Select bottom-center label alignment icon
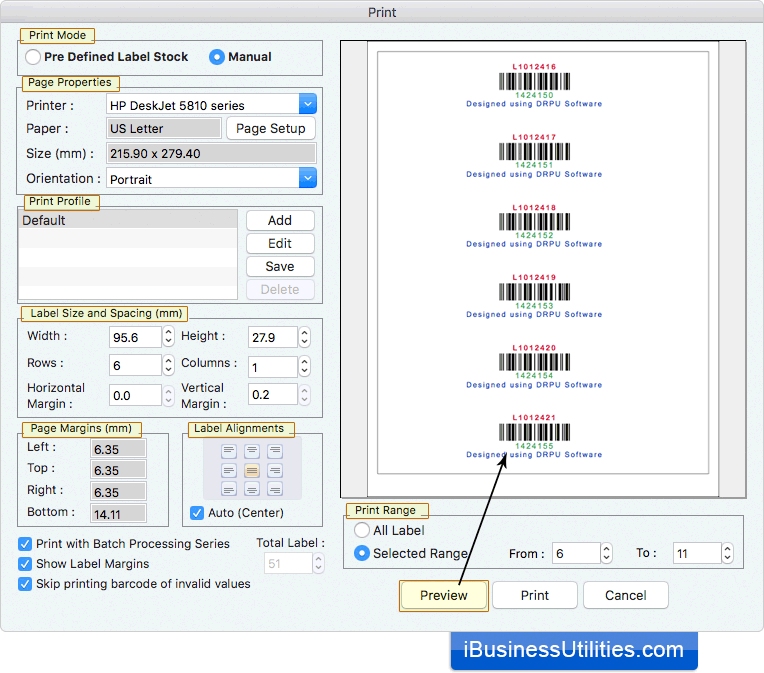 [x=252, y=489]
